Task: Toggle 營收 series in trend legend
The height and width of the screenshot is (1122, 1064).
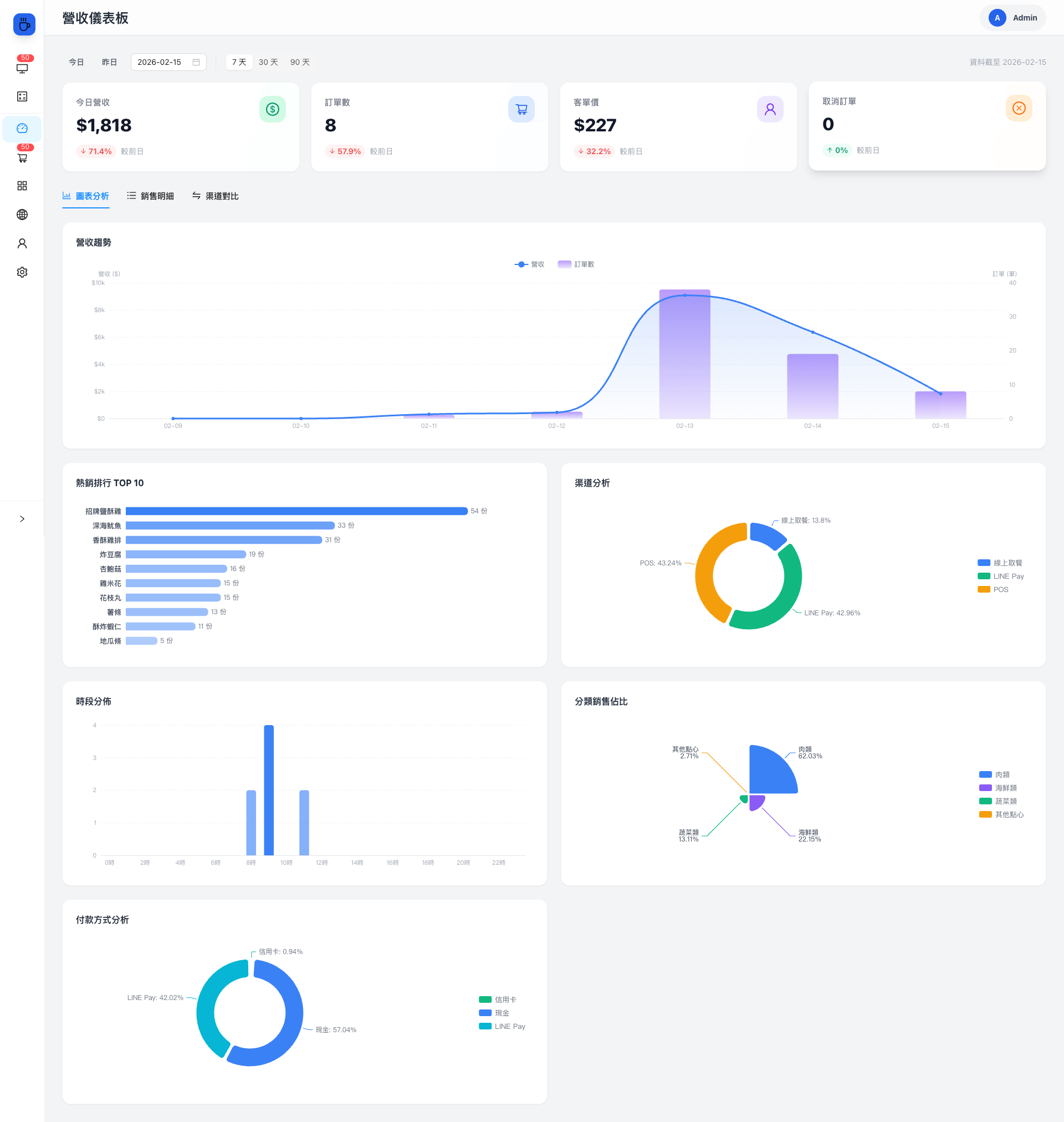Action: coord(529,264)
